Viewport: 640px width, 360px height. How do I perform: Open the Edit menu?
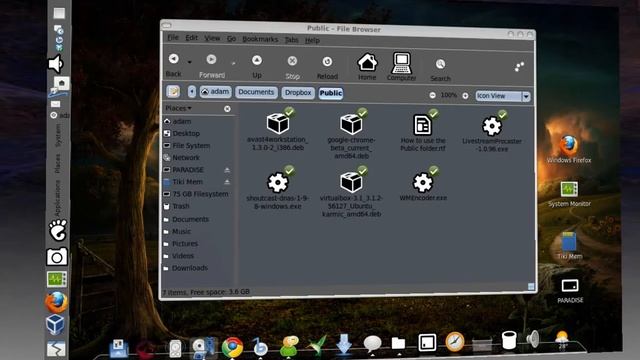pos(191,38)
